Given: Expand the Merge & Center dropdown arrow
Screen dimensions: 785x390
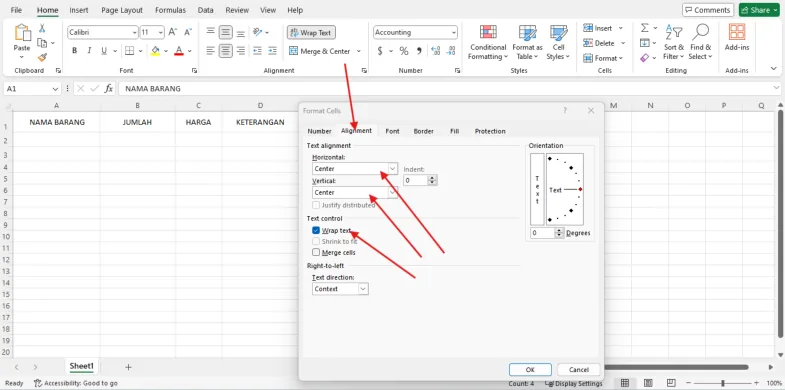Looking at the screenshot, I should pyautogui.click(x=358, y=51).
